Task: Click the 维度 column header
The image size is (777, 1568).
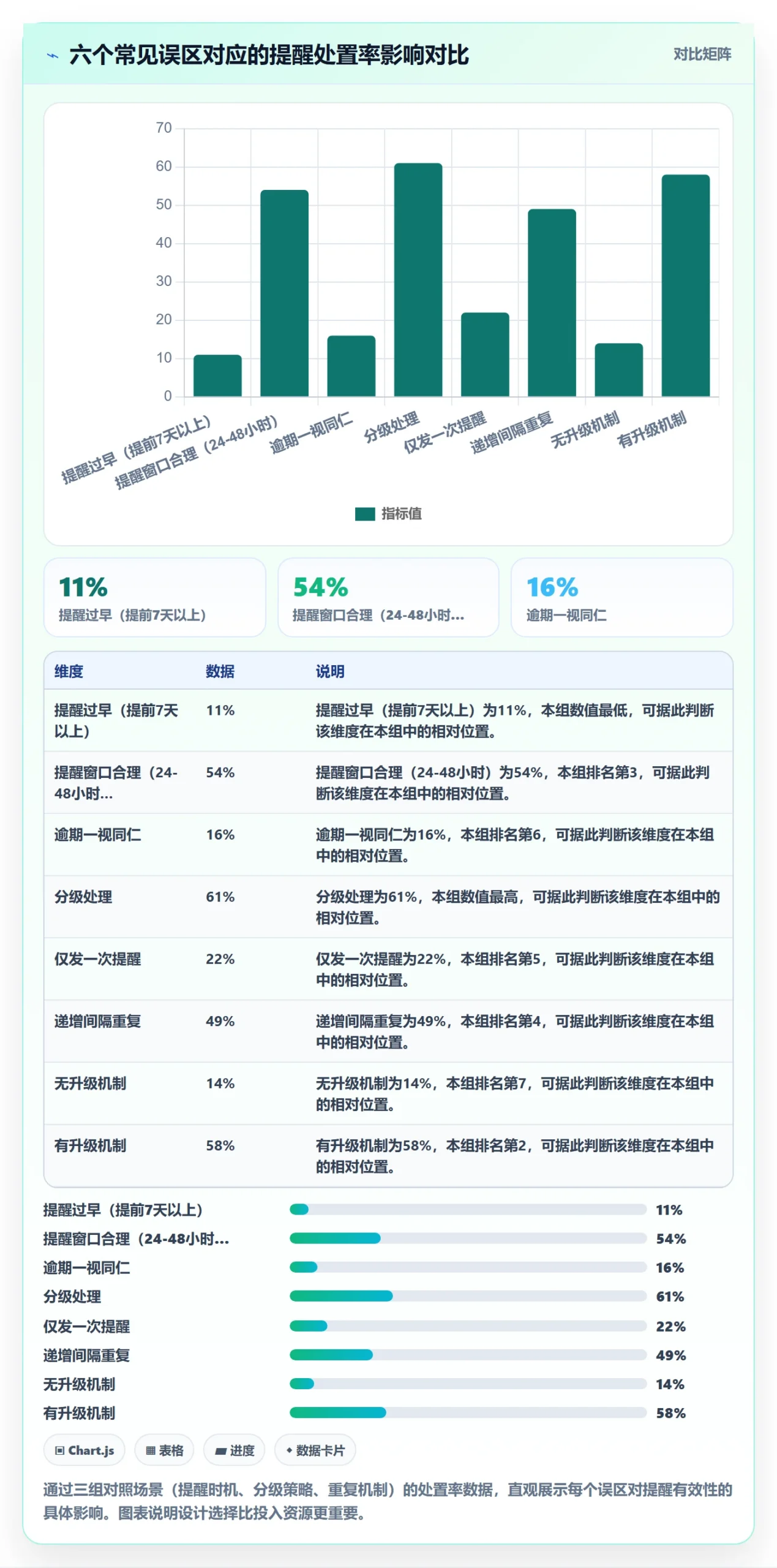Action: click(69, 671)
